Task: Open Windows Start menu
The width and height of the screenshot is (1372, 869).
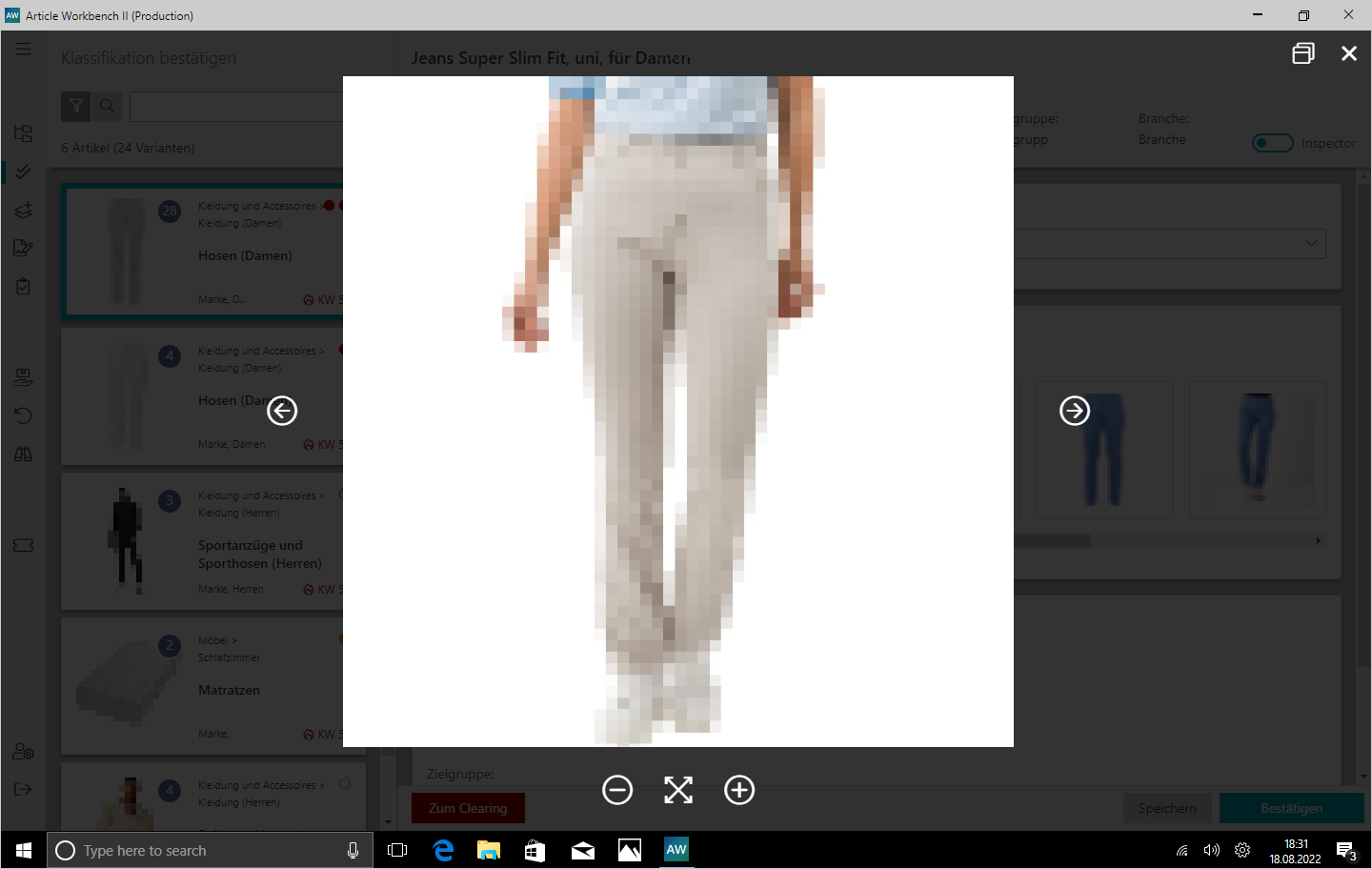Action: 24,850
